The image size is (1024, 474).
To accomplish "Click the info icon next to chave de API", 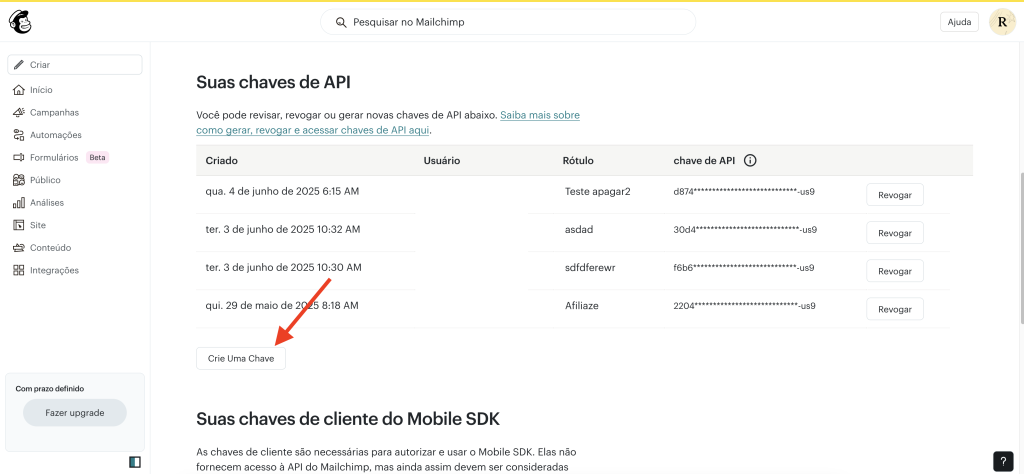I will pos(750,161).
